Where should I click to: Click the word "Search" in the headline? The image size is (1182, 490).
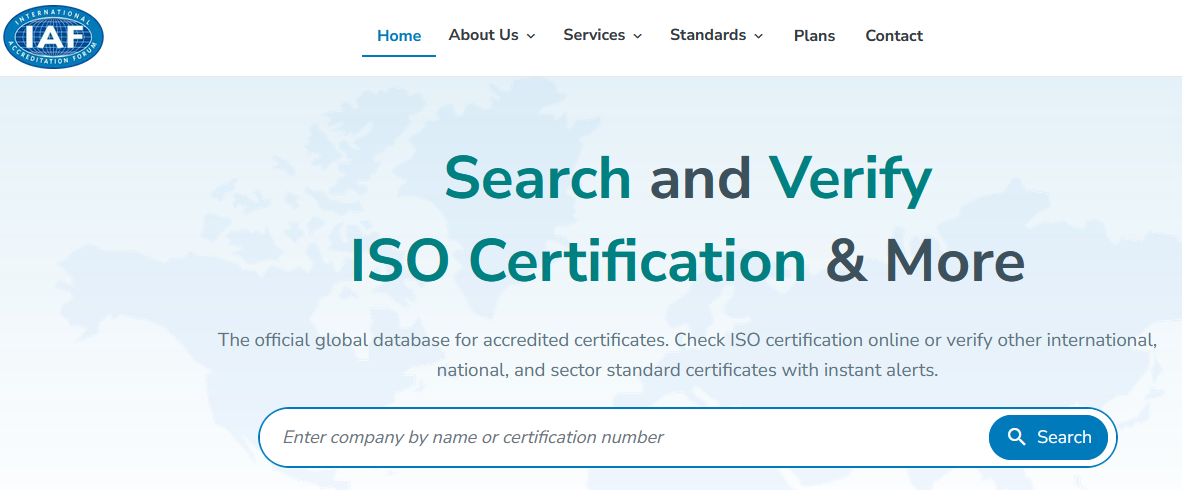pos(537,179)
